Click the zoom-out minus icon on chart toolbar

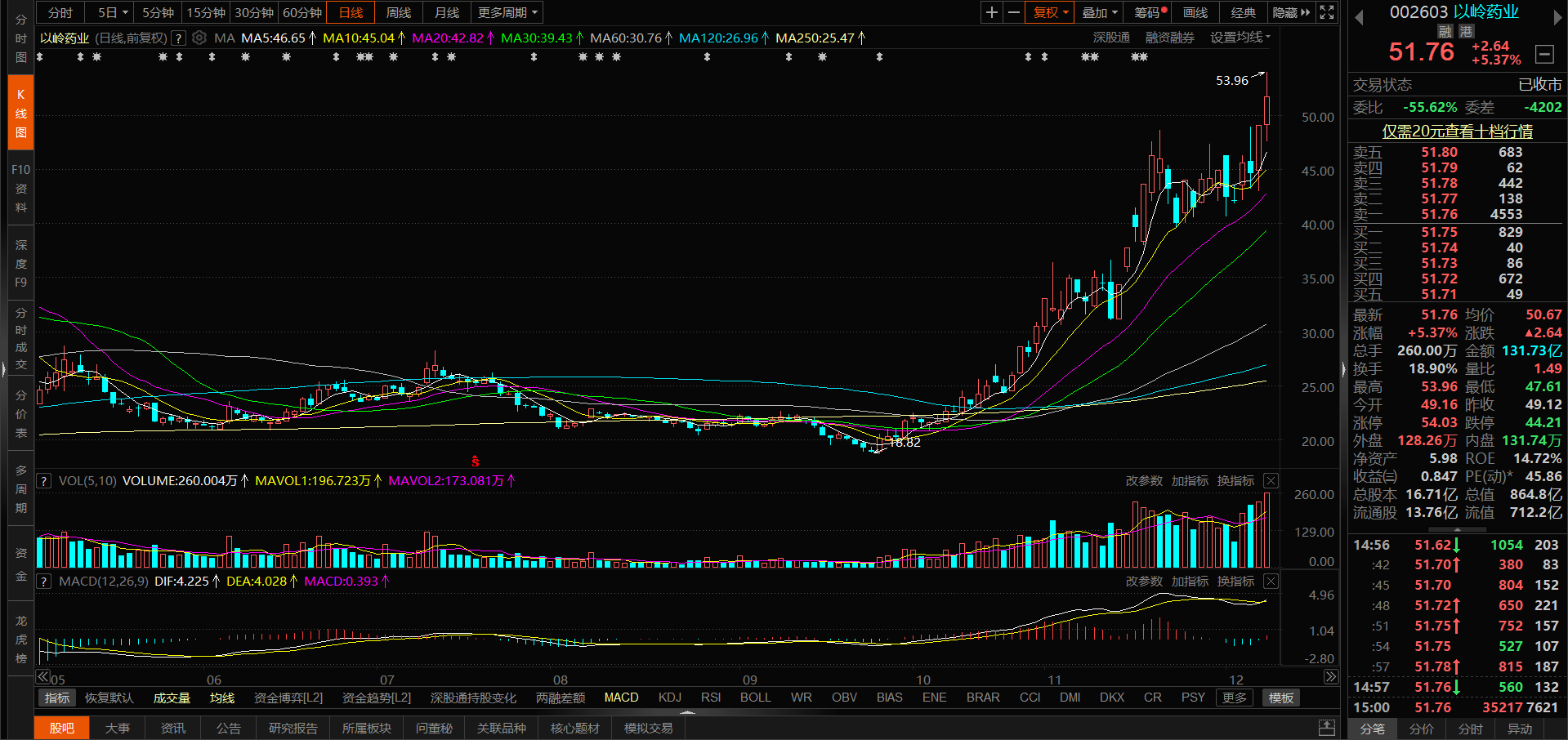pyautogui.click(x=1013, y=12)
